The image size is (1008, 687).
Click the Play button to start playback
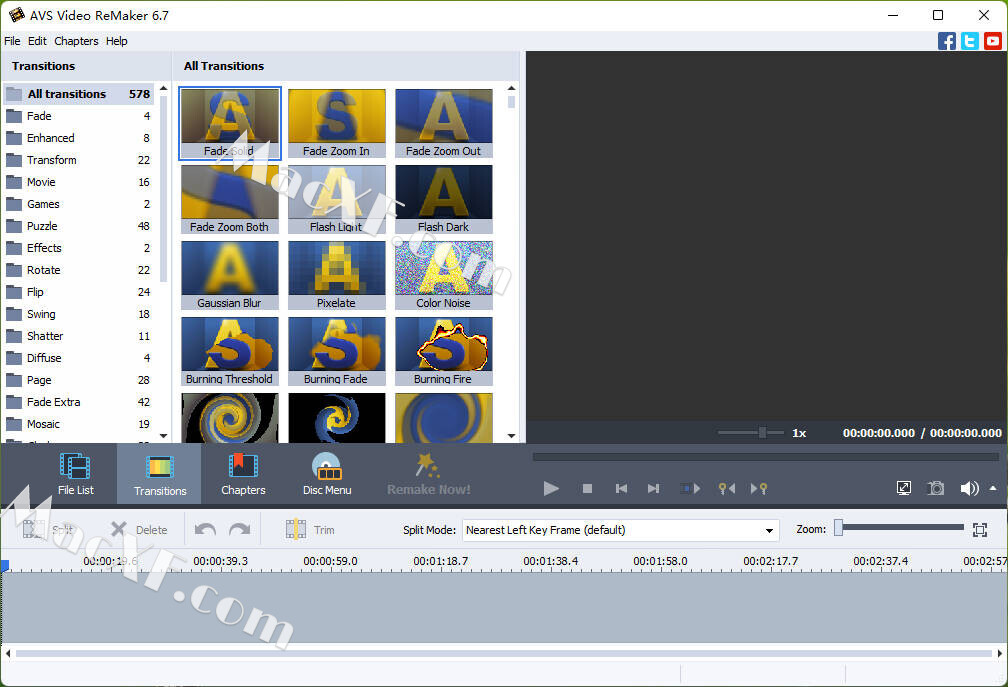click(x=551, y=488)
